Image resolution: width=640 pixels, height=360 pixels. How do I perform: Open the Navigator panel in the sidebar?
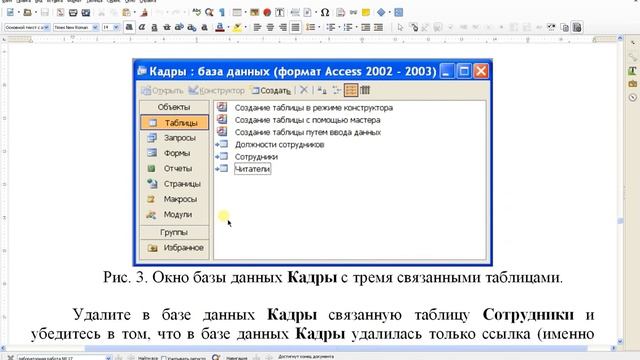click(x=632, y=98)
